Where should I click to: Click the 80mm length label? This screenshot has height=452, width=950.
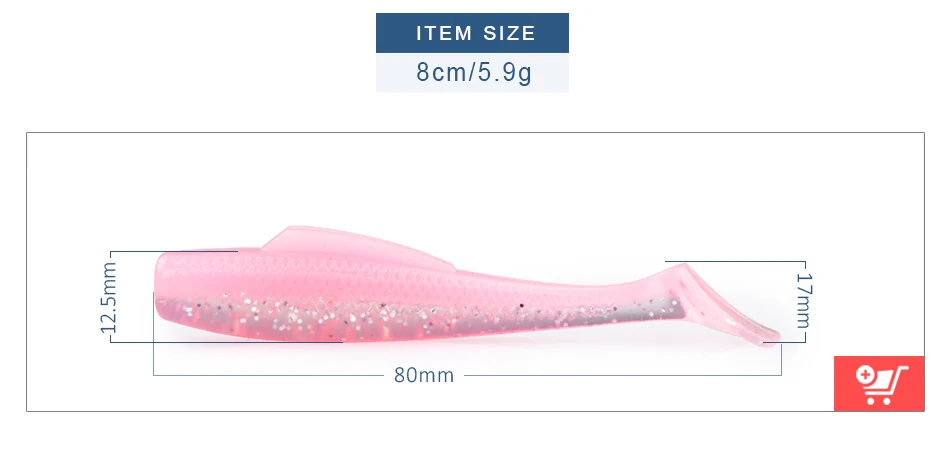424,375
